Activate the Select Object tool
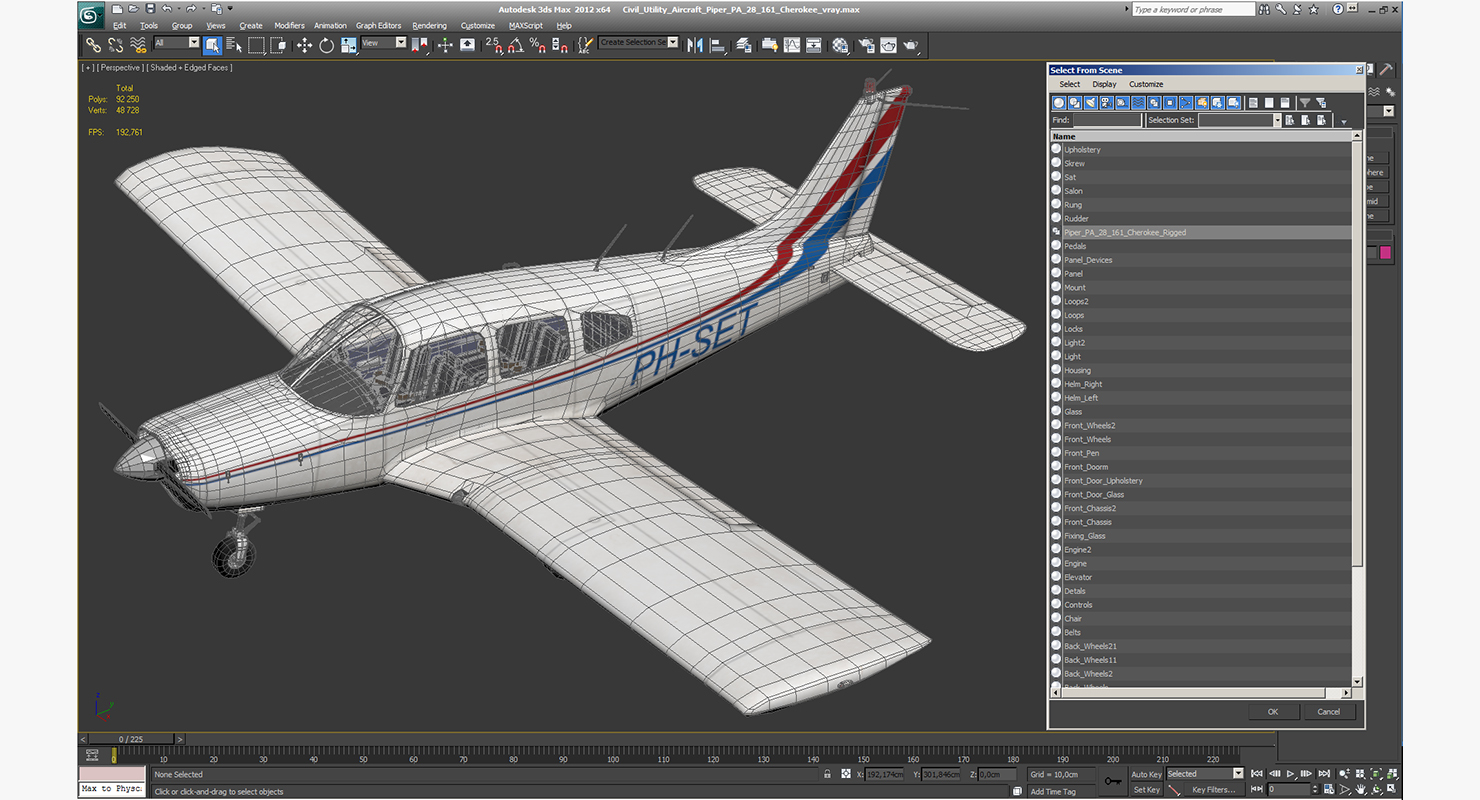Screen dimensions: 1480x800 [x=213, y=45]
